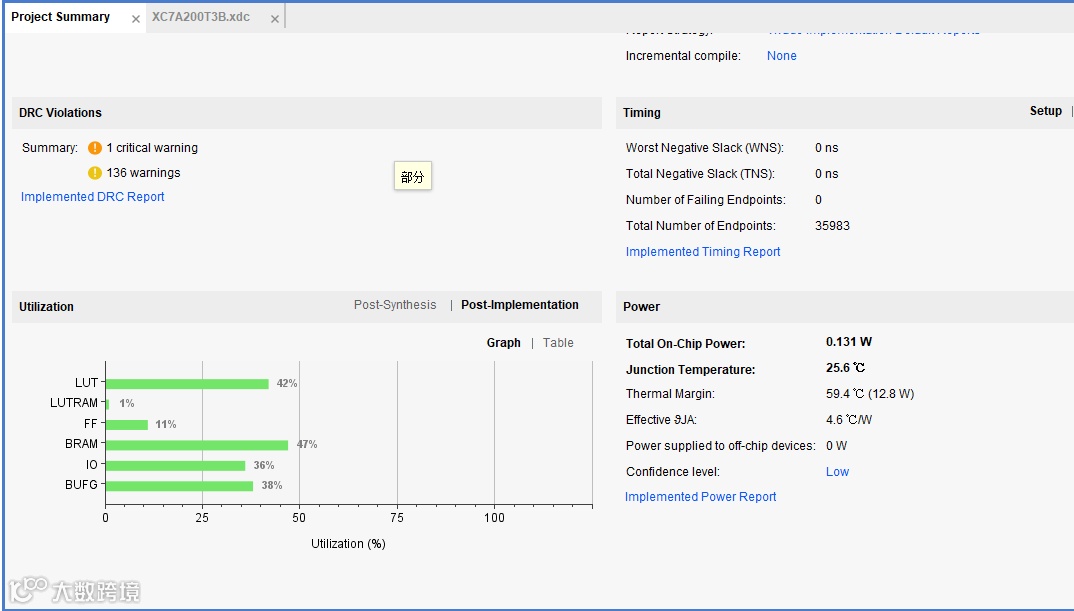Open the Implemented Timing Report link

tap(703, 252)
